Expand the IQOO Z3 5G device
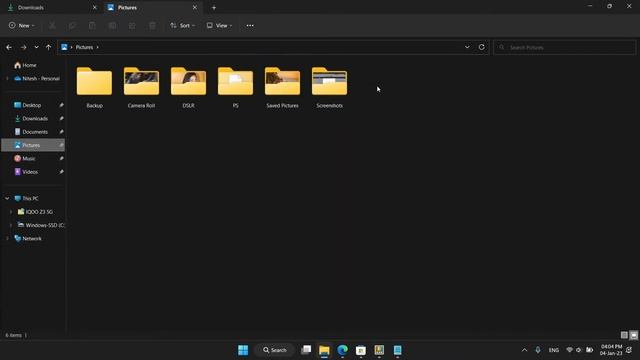Screen dimensions: 640x360 11,212
